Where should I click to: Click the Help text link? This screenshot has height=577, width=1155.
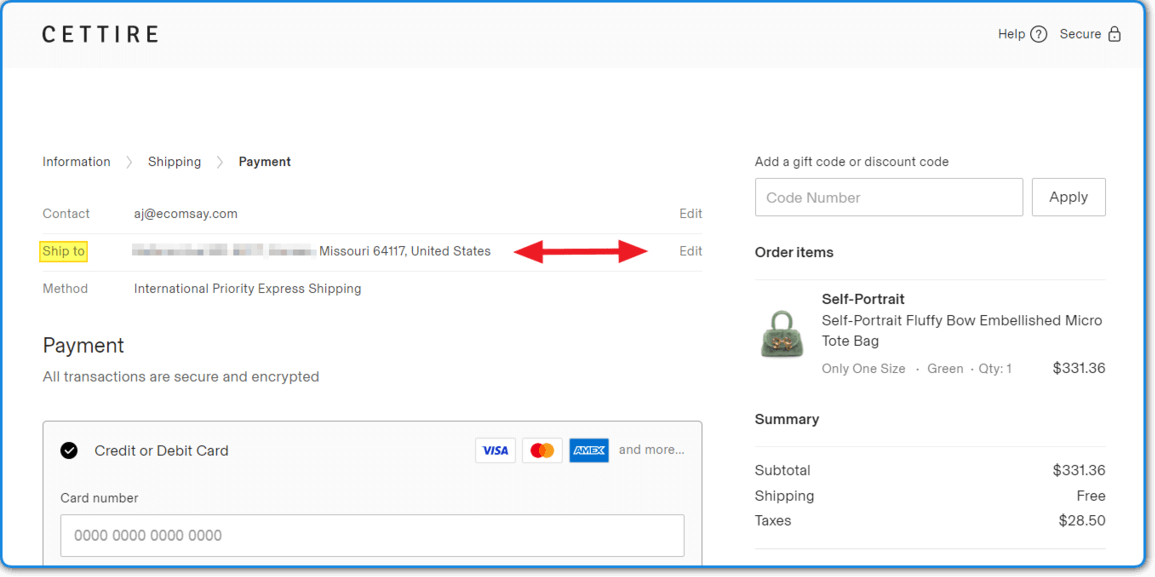[1011, 34]
